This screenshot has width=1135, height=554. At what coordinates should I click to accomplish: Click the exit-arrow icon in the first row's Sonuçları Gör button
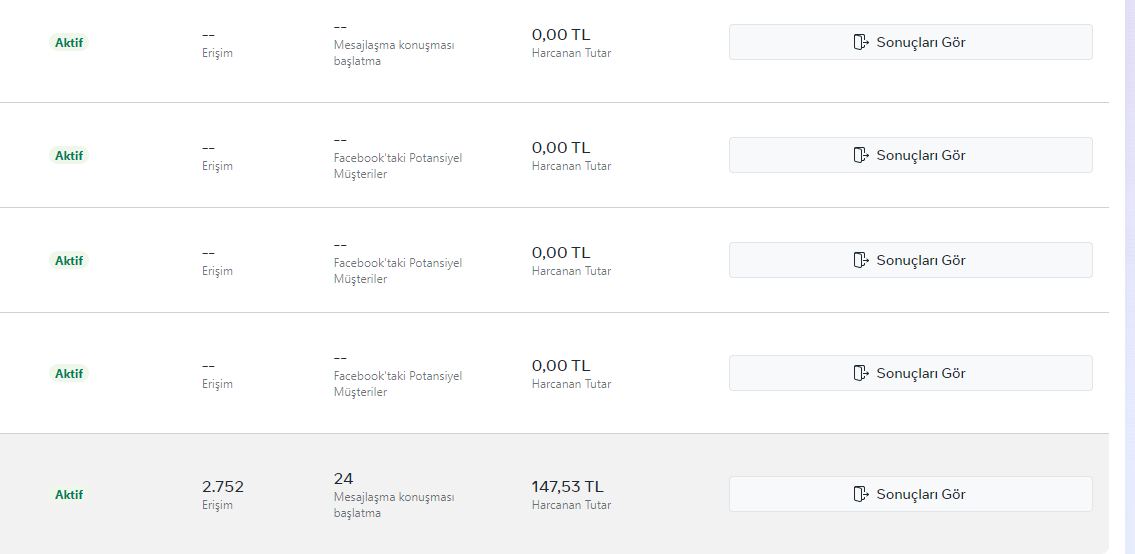click(861, 42)
